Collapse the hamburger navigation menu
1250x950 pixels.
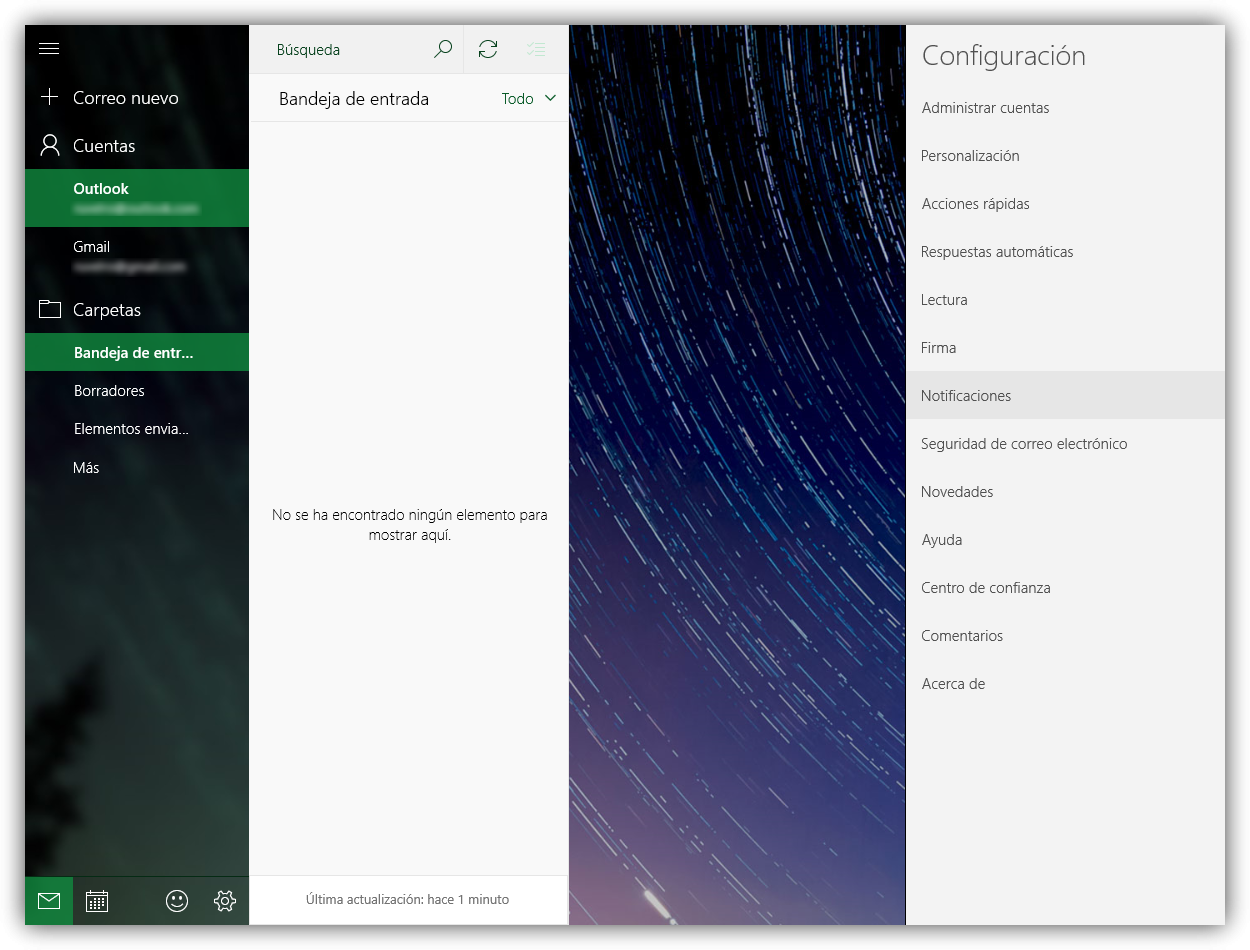pos(49,49)
